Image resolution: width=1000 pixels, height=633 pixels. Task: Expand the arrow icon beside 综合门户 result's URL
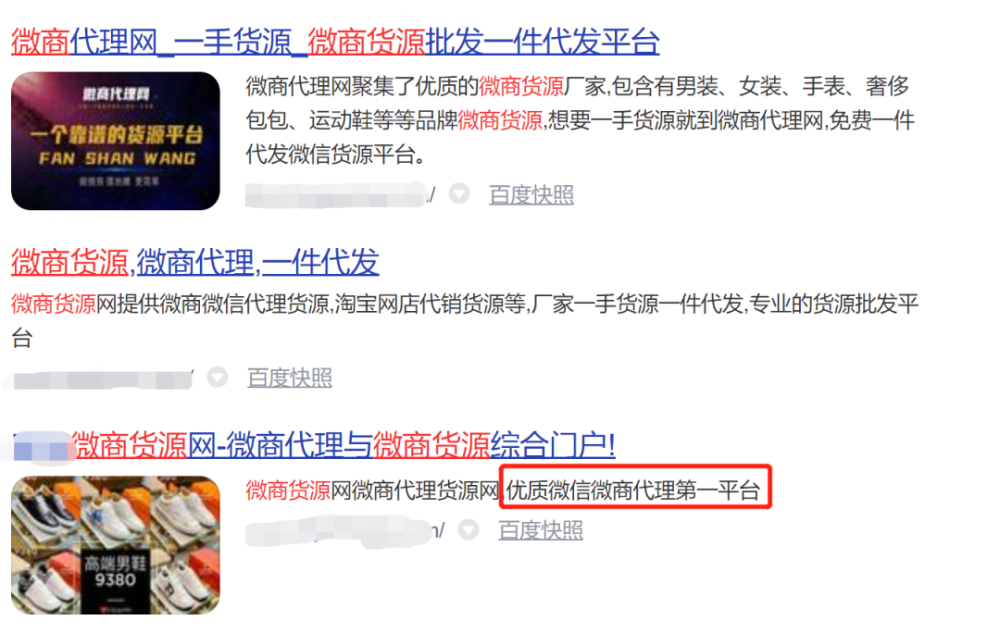(469, 529)
